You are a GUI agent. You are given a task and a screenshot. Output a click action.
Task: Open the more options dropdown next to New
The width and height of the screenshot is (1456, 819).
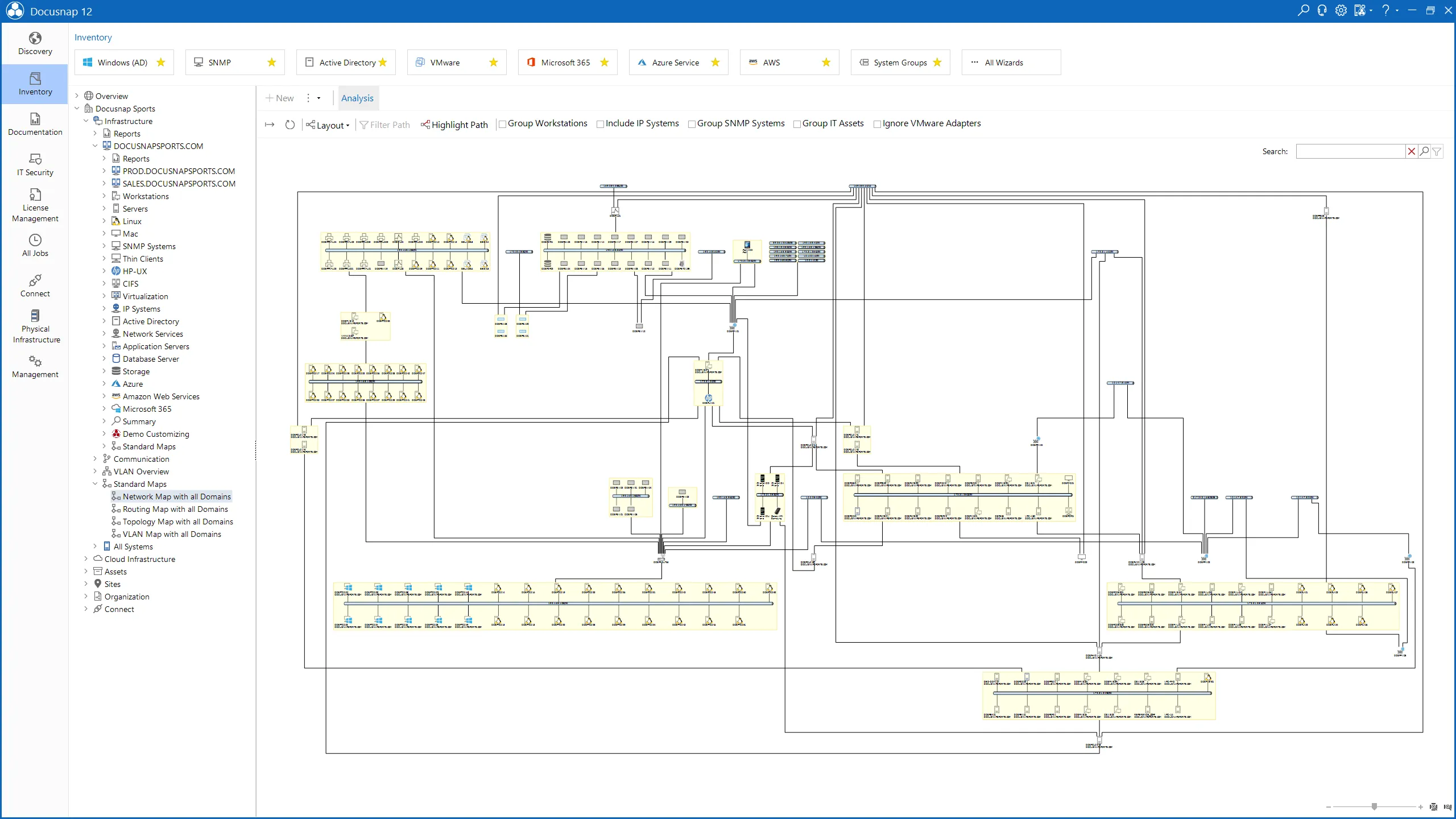[x=313, y=98]
